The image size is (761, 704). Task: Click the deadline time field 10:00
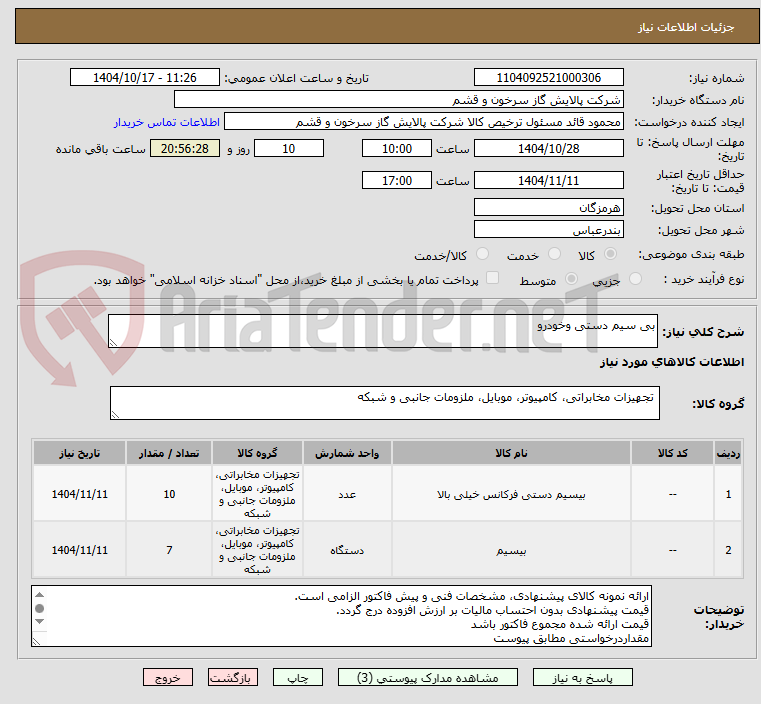(397, 148)
